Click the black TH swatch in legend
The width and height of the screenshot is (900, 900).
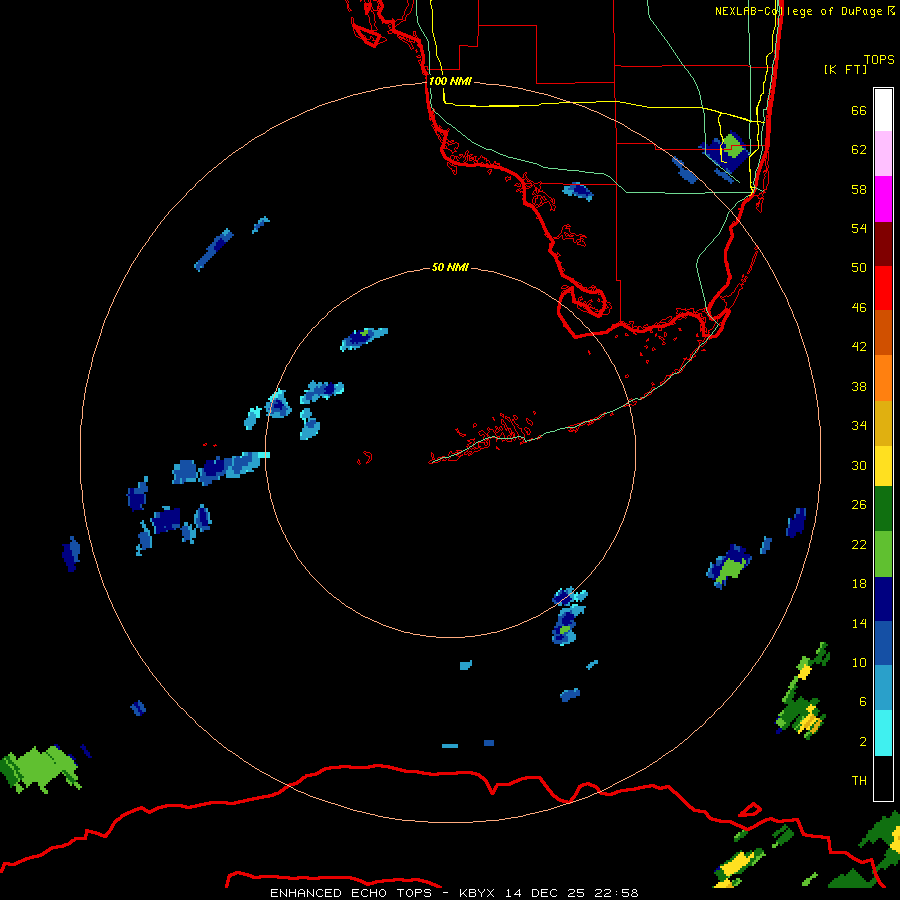pos(883,778)
